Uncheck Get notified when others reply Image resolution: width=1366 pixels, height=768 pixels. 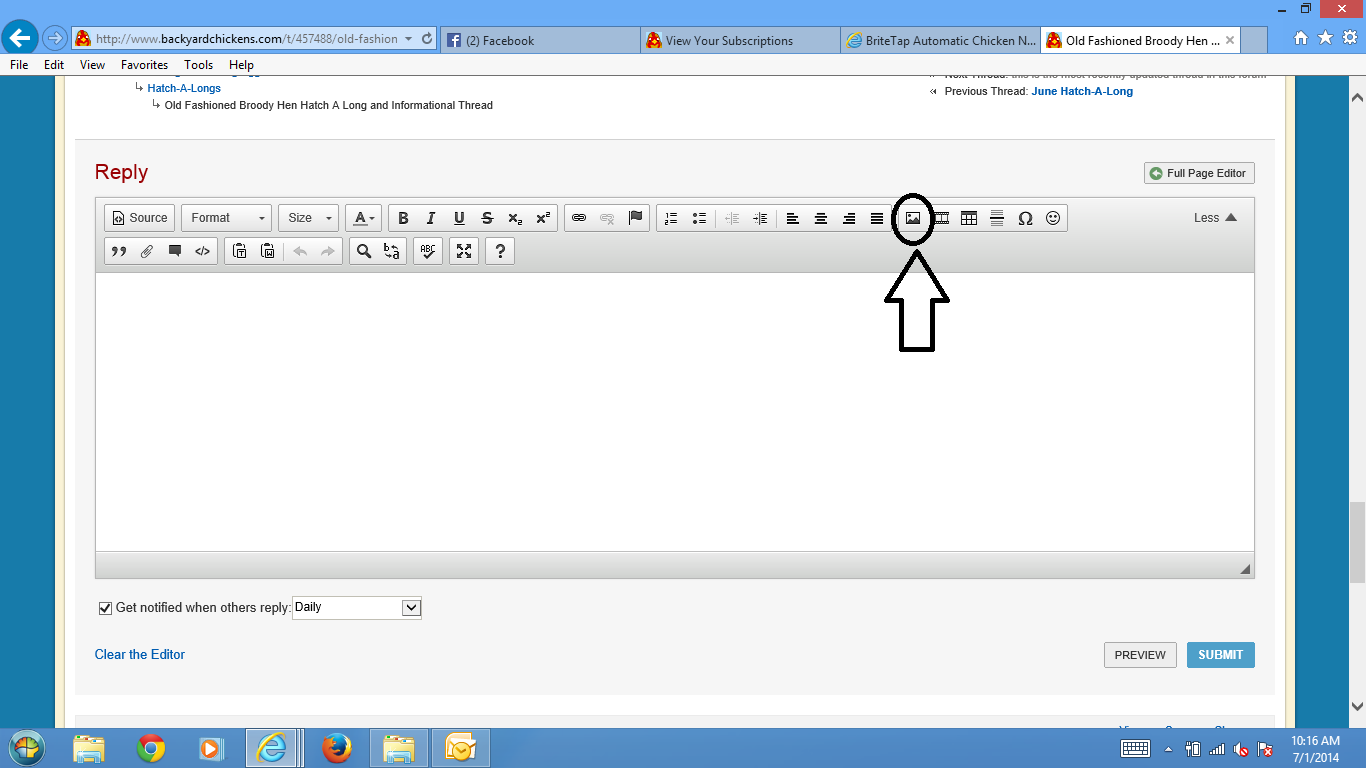(x=105, y=608)
